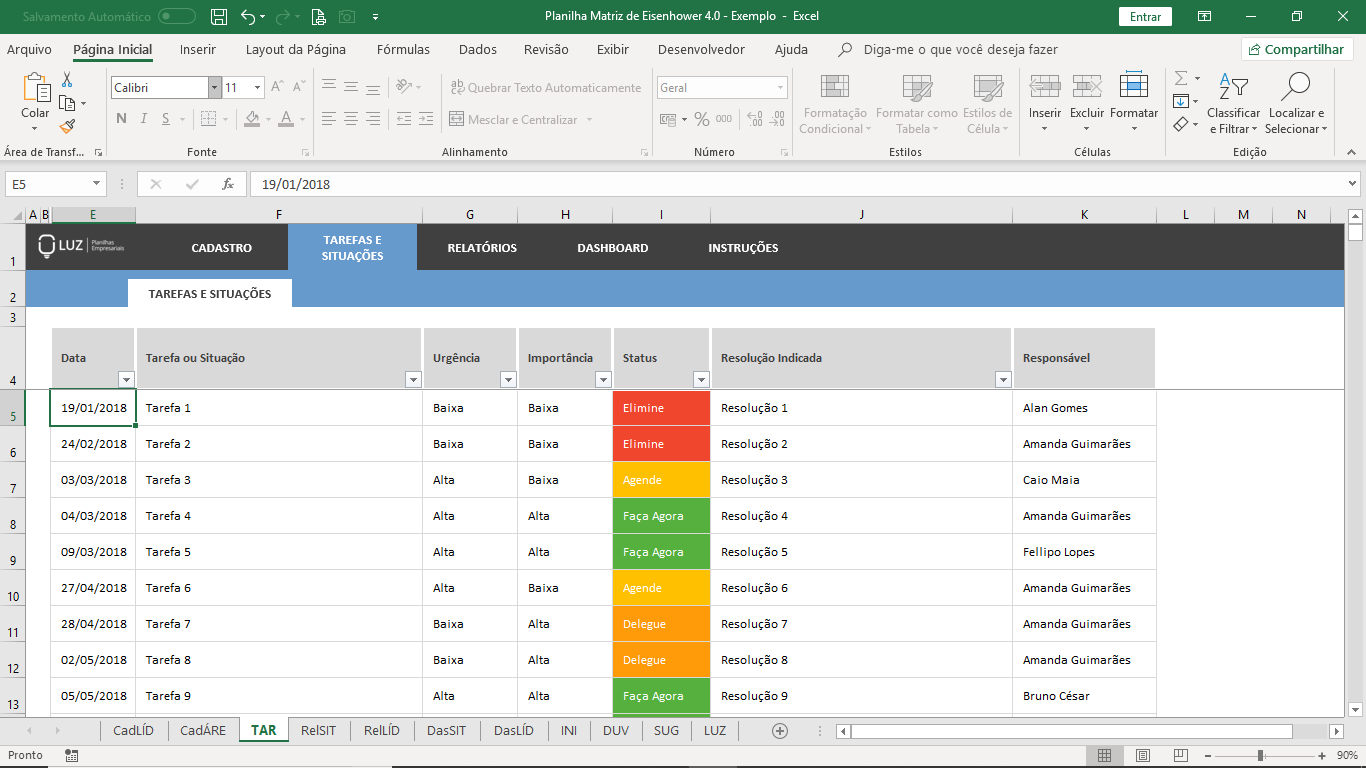
Task: Switch to the RelSIT sheet tab
Action: (x=318, y=731)
